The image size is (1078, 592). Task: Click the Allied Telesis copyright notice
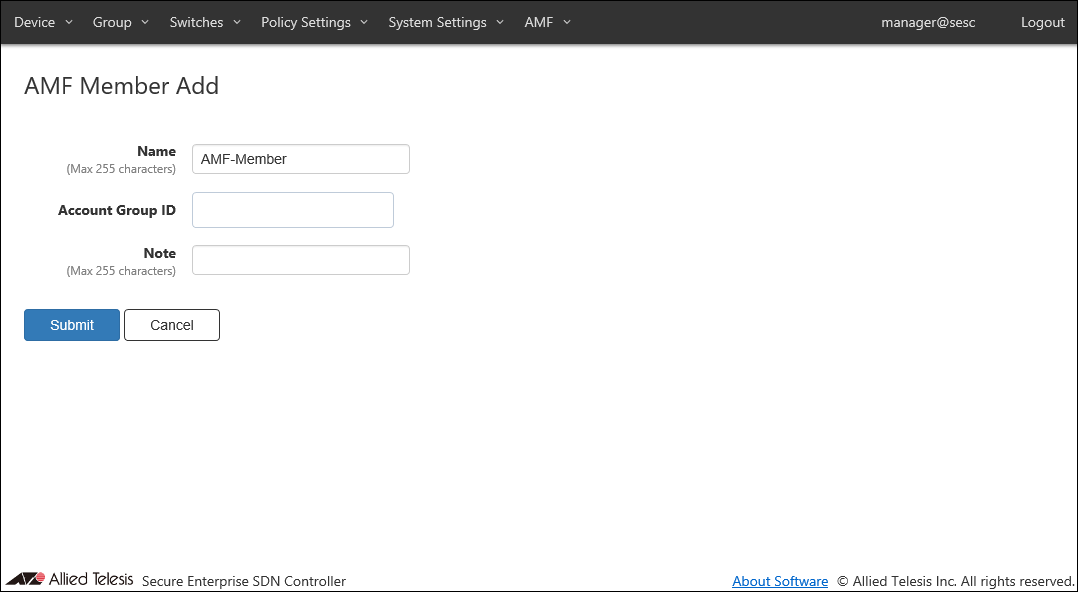[955, 581]
